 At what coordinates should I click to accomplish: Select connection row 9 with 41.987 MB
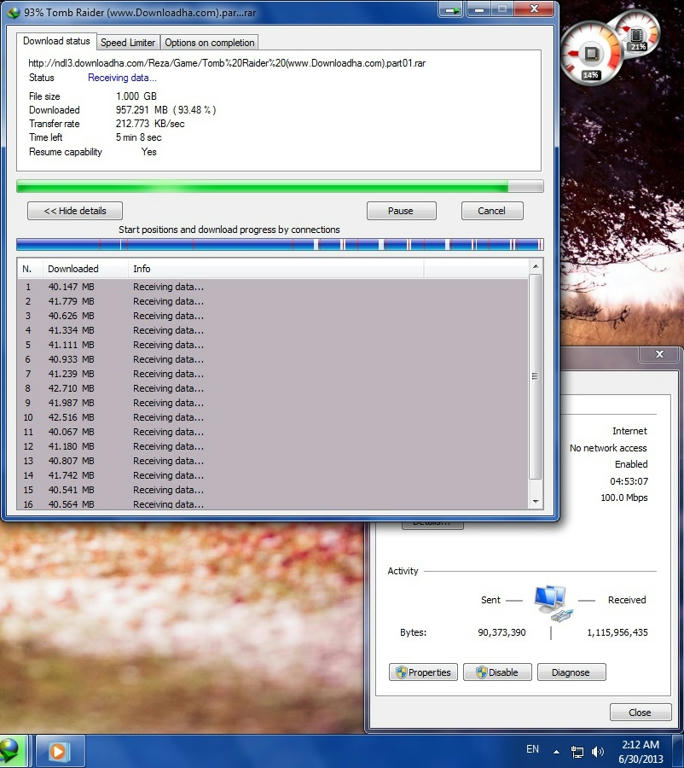pos(273,403)
